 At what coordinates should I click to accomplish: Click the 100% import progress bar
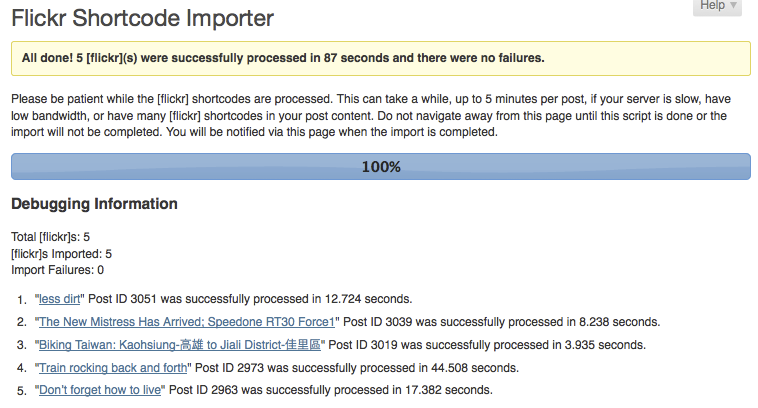(381, 167)
